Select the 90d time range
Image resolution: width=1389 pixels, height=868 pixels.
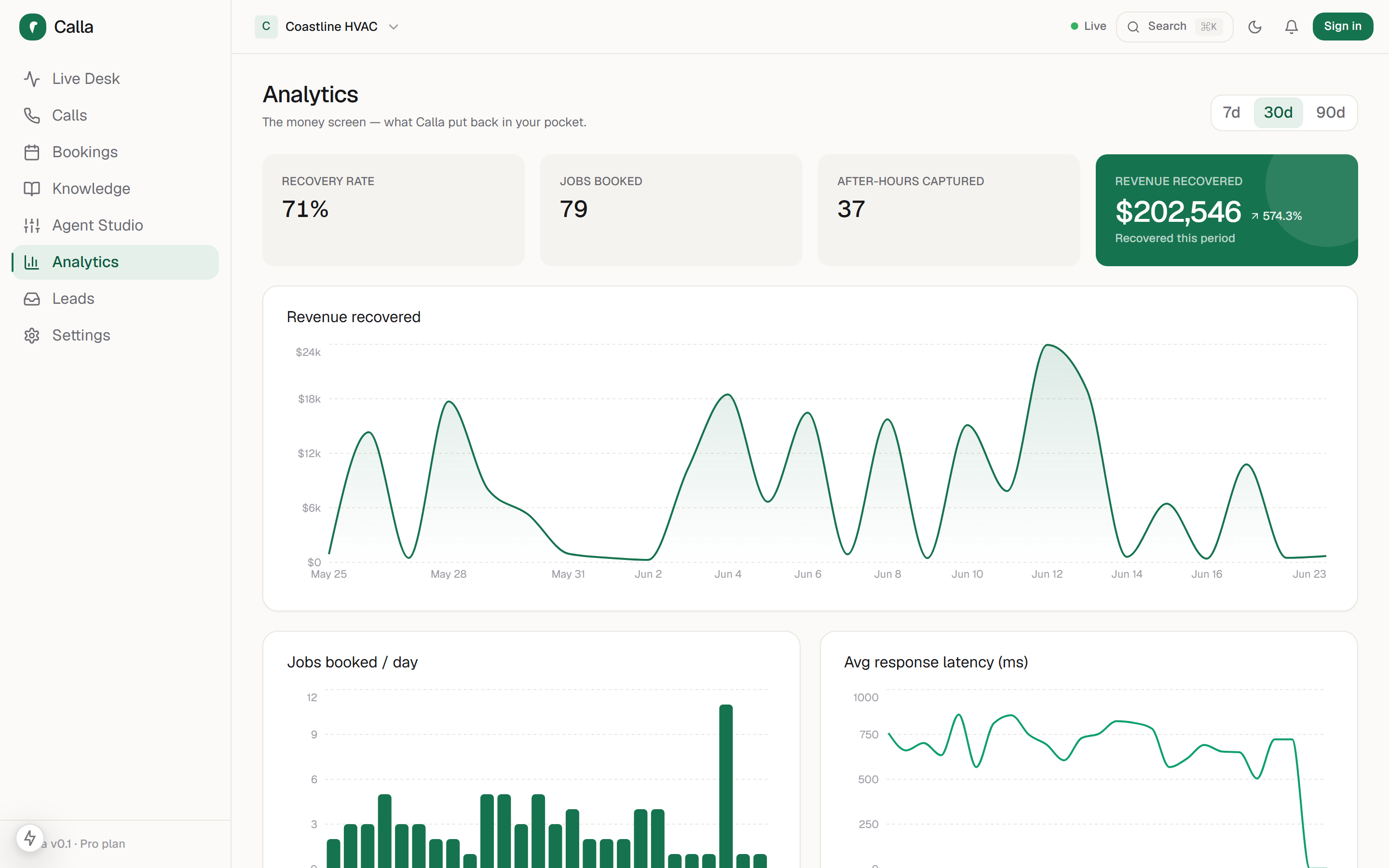coord(1331,112)
